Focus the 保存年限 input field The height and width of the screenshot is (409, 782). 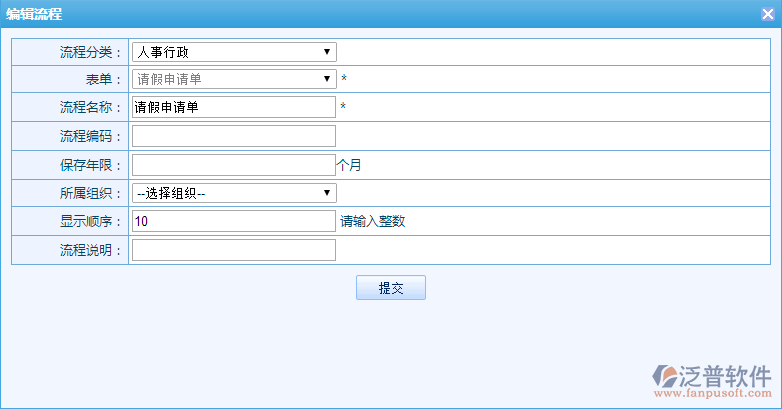tap(234, 165)
